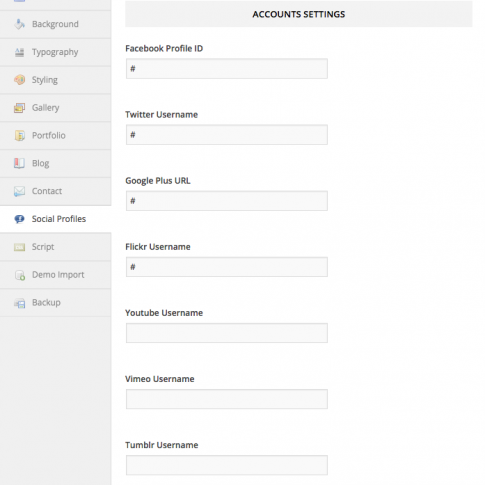Click the Contact envelope icon
The image size is (485, 485).
[x=19, y=191]
